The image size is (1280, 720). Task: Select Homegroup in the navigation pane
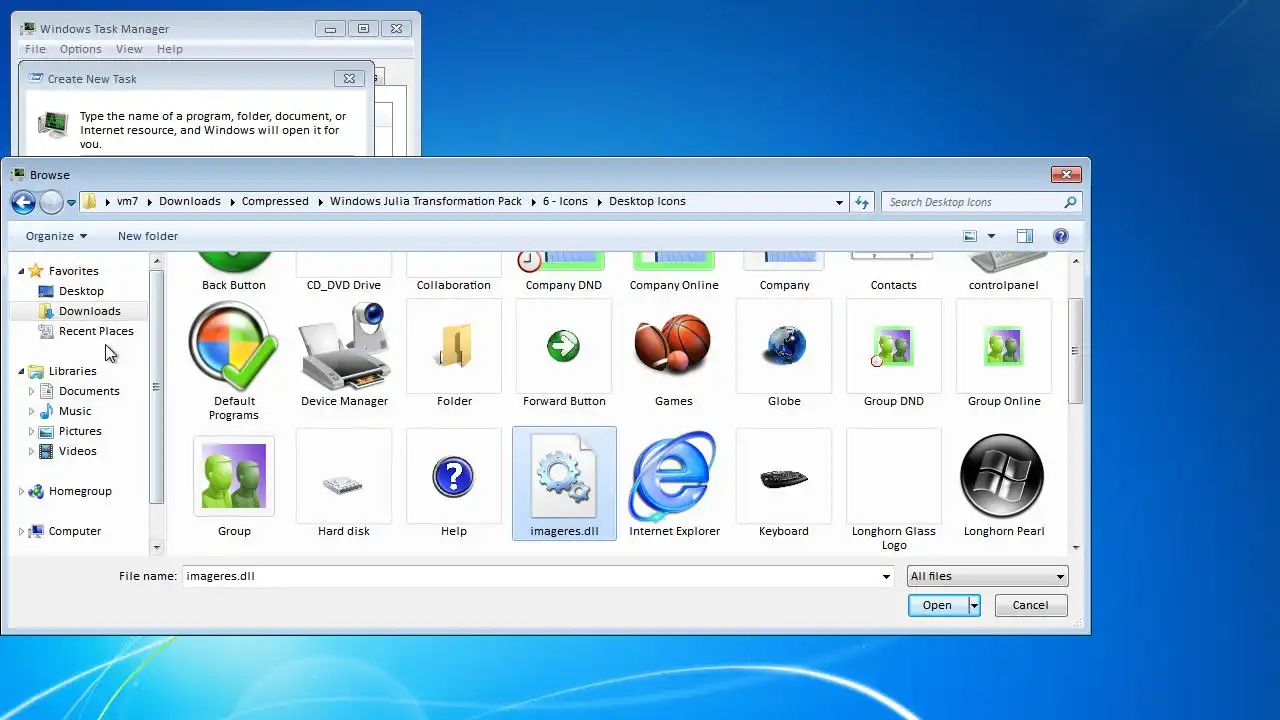click(80, 491)
